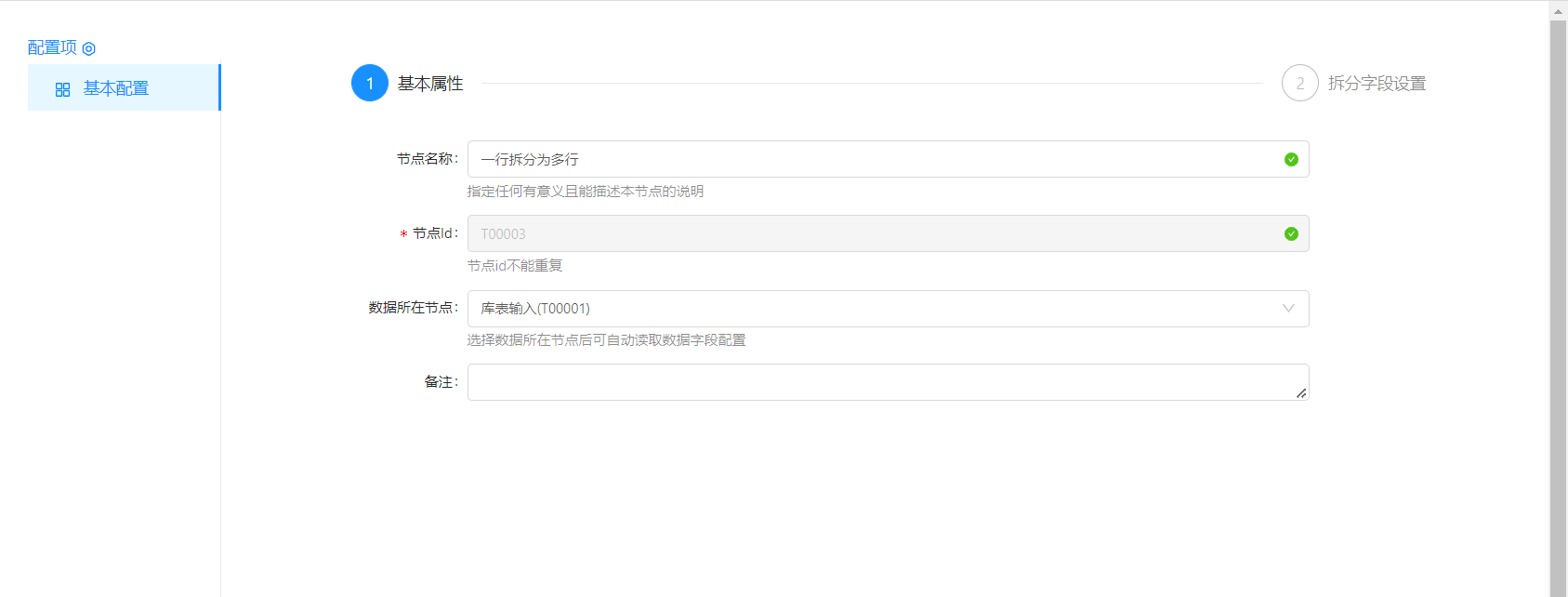
Task: Click the grid icon next to 基本配置
Action: [62, 89]
